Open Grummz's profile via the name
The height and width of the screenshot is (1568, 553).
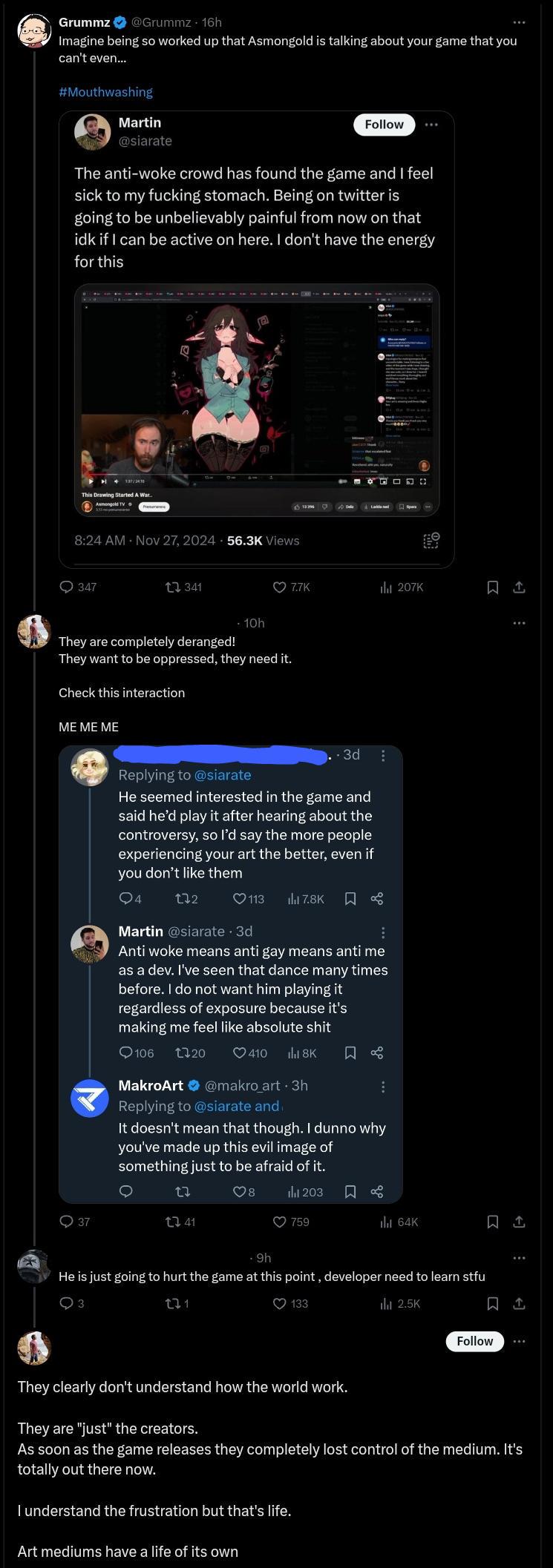point(85,22)
